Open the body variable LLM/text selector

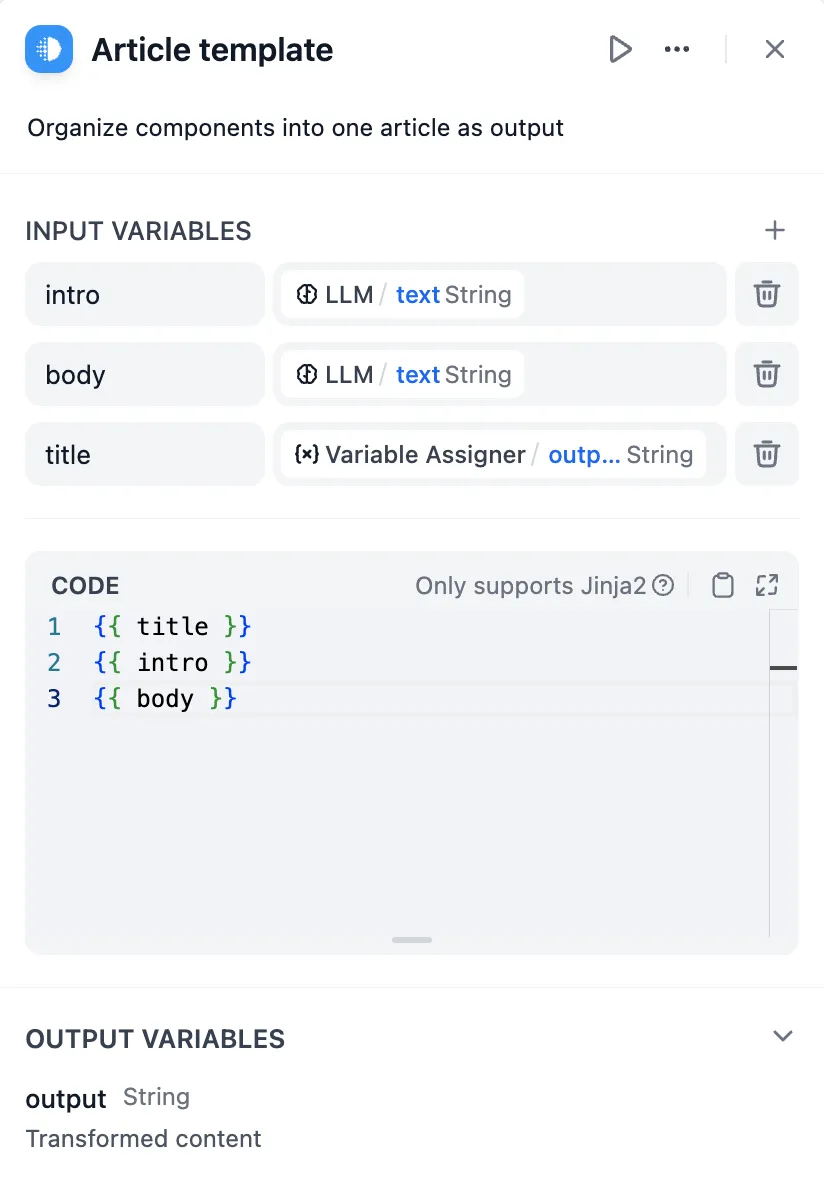(402, 375)
